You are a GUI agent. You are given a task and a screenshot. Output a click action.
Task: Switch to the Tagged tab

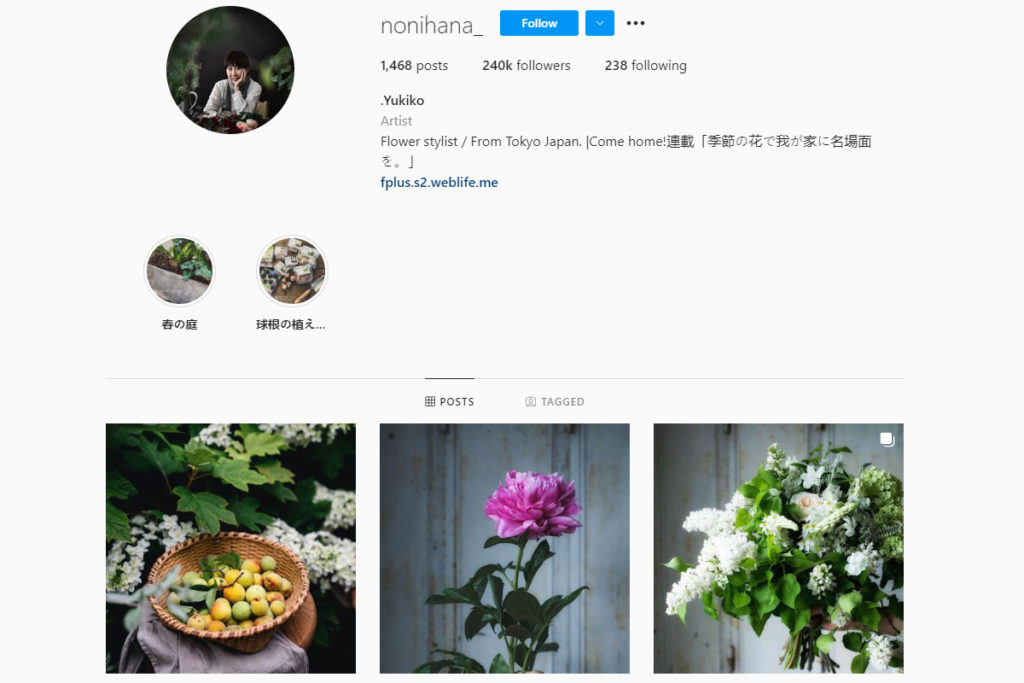click(x=554, y=402)
